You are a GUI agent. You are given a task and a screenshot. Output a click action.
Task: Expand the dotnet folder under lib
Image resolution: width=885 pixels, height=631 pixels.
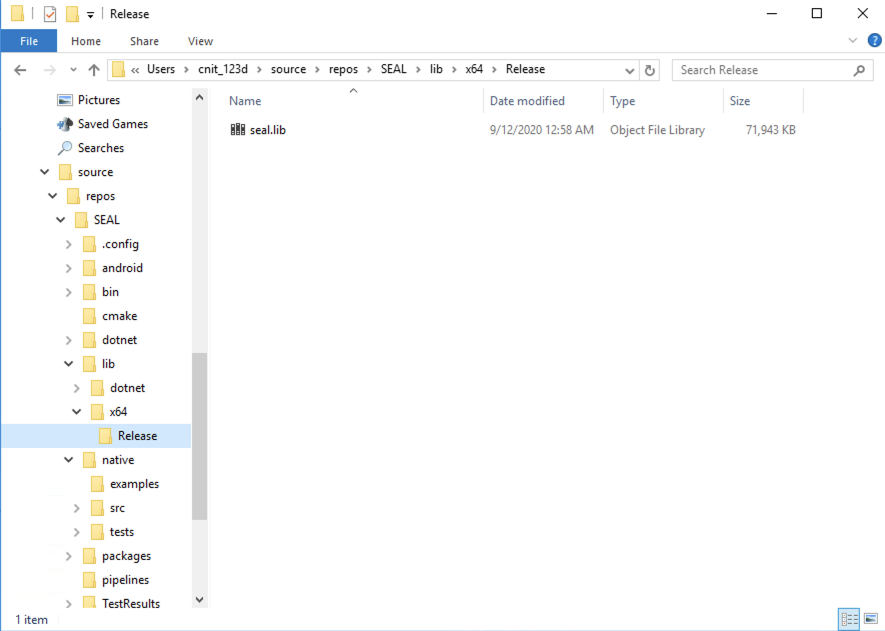[76, 388]
